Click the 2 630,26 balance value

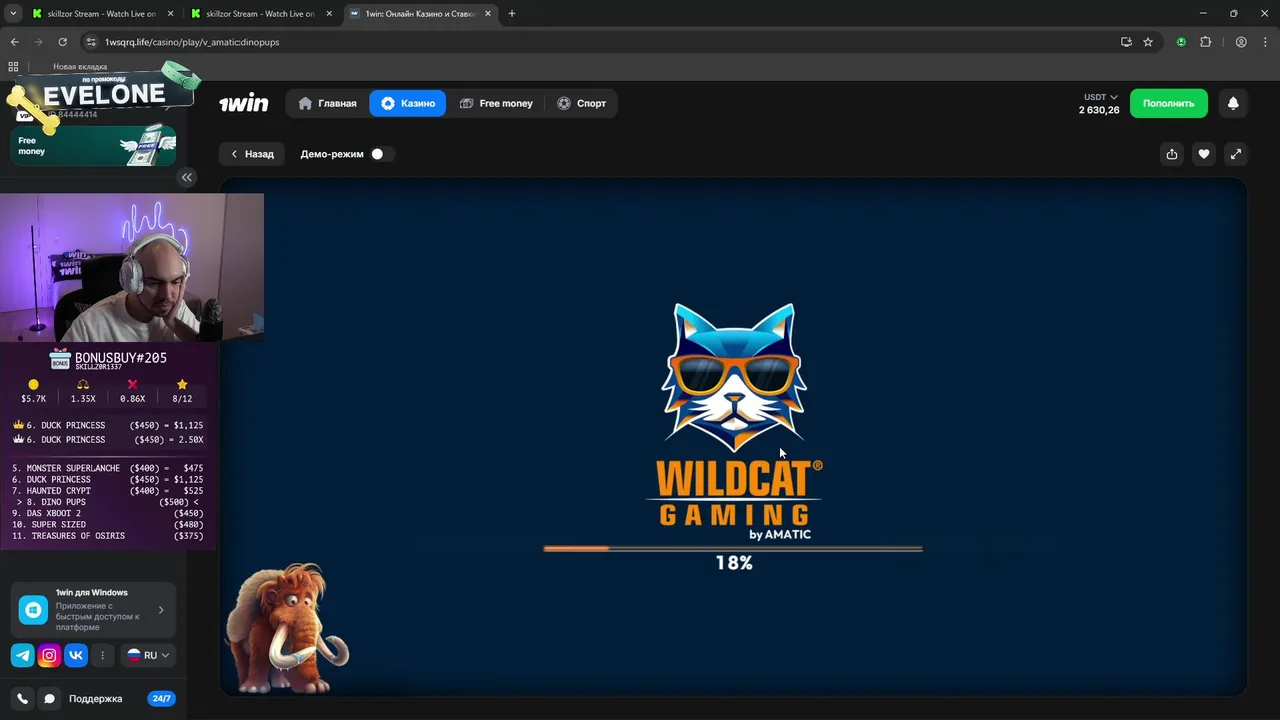1099,110
